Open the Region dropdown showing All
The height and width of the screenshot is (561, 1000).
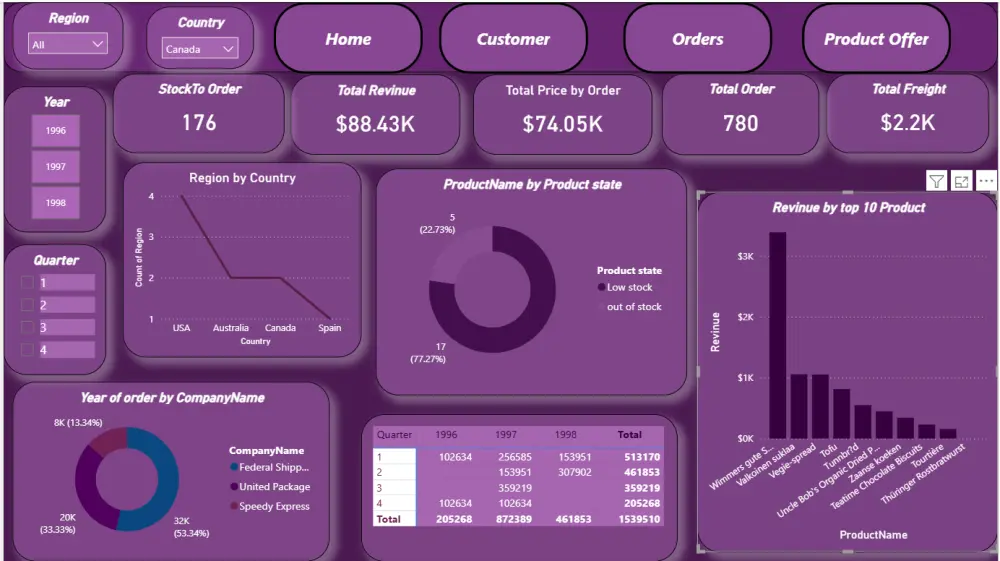(x=68, y=44)
